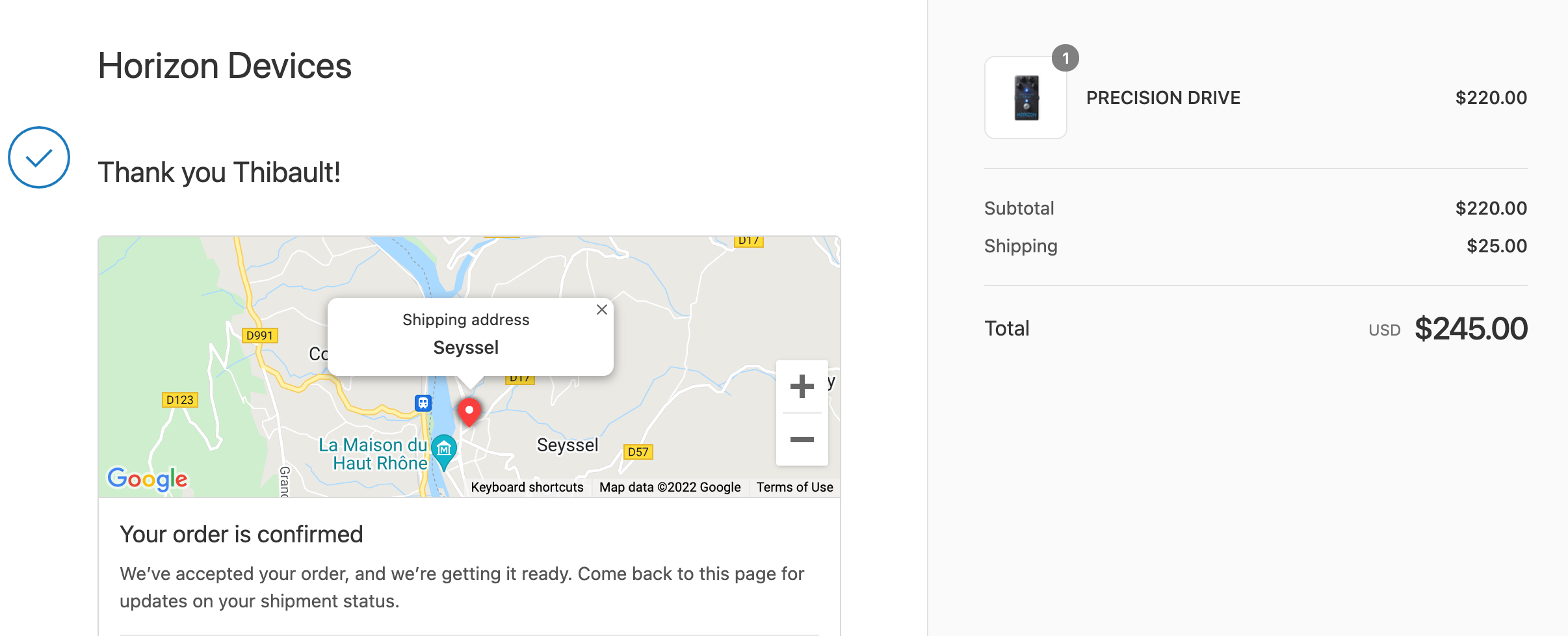The height and width of the screenshot is (636, 1568).
Task: Zoom out on the map
Action: [802, 440]
